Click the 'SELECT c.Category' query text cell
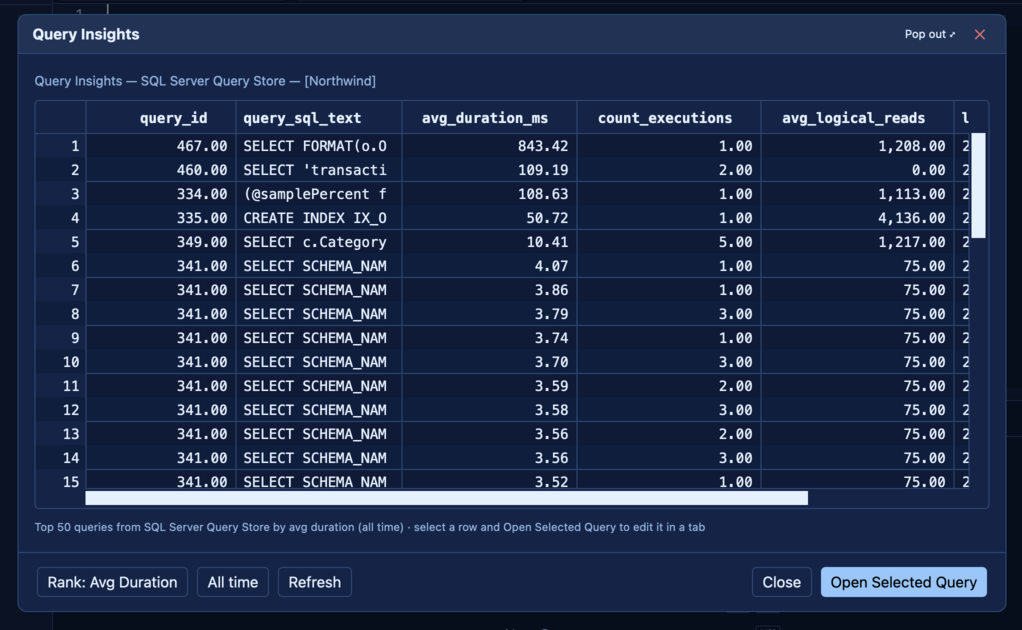 click(x=319, y=242)
